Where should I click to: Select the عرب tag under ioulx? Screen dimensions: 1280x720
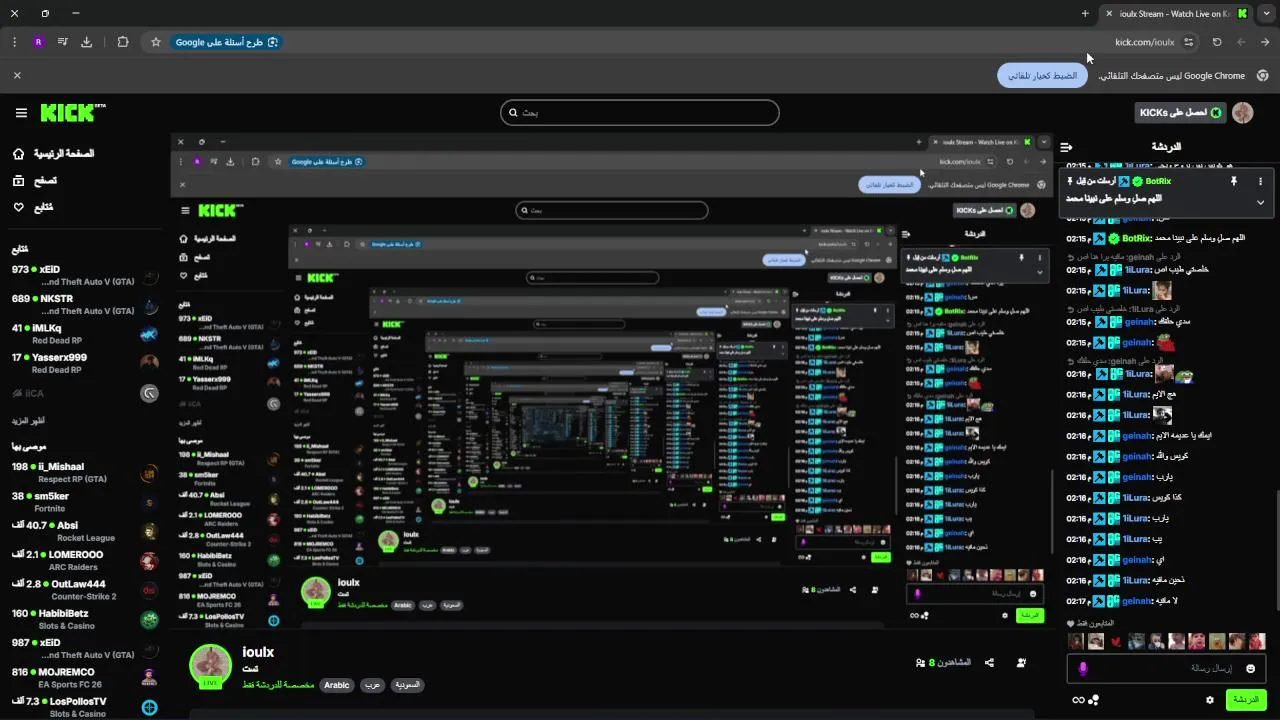click(371, 686)
